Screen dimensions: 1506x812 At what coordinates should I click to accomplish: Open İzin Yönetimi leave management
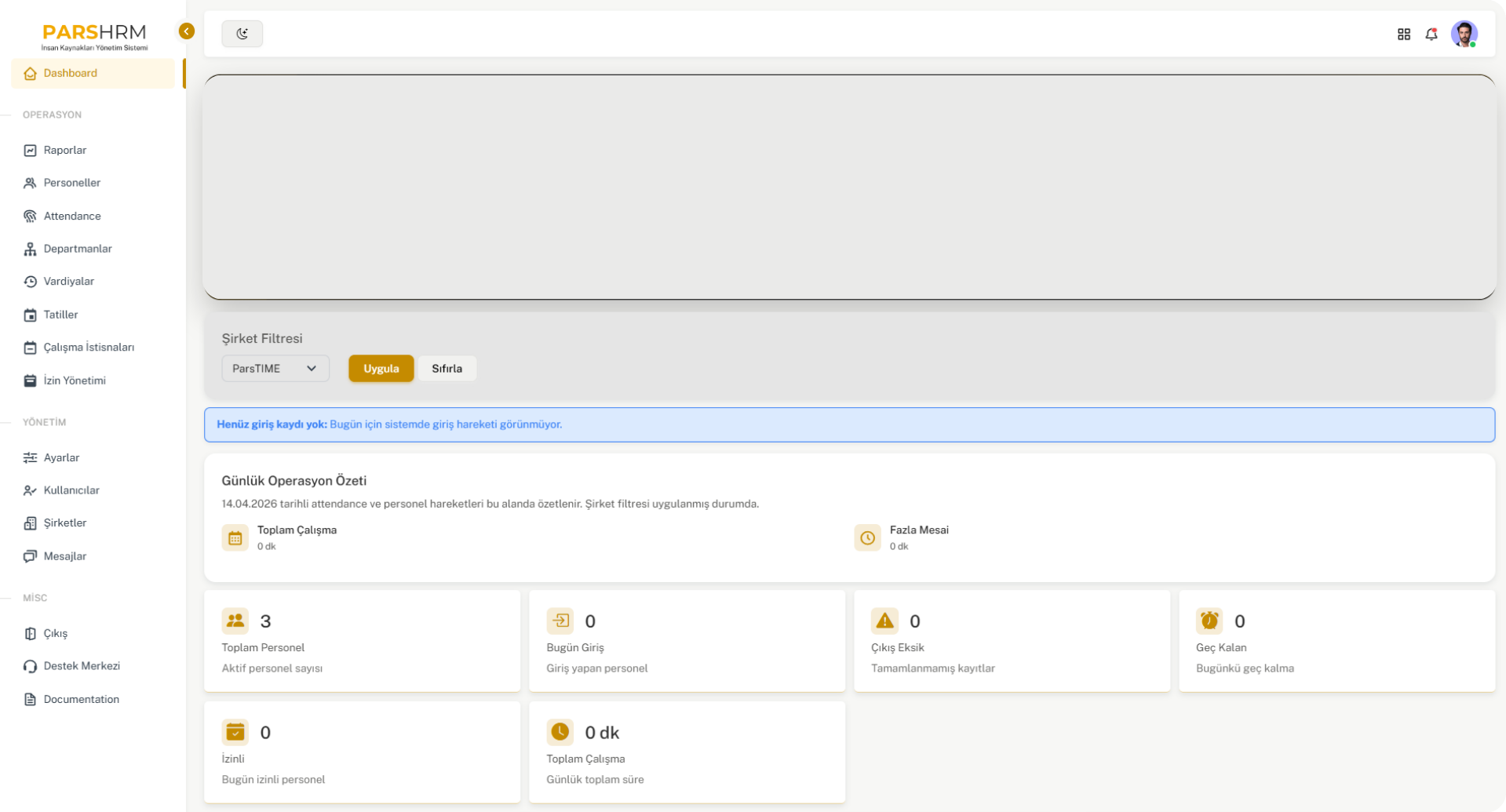75,381
